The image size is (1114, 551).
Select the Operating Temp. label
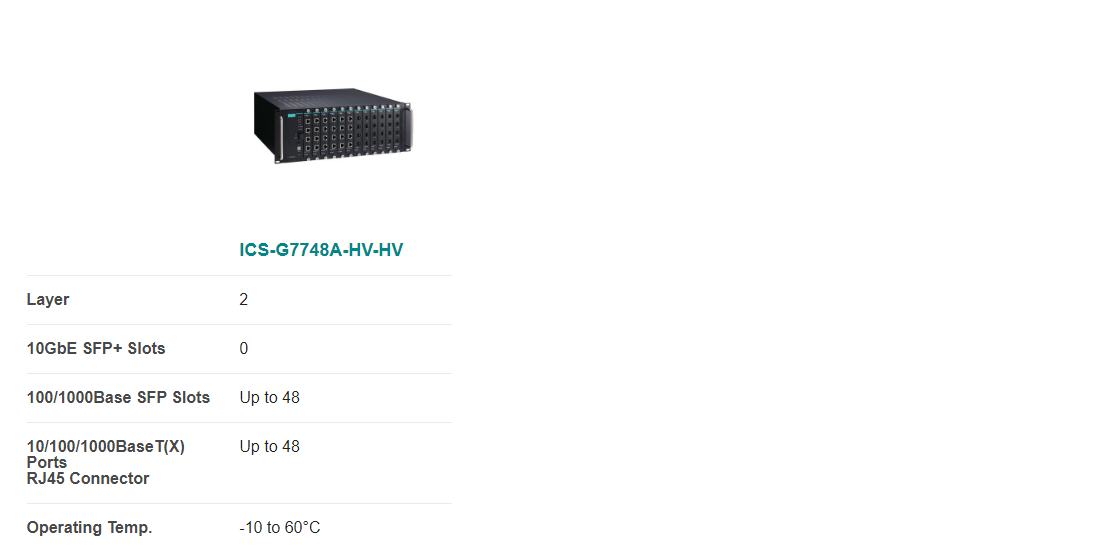point(90,528)
